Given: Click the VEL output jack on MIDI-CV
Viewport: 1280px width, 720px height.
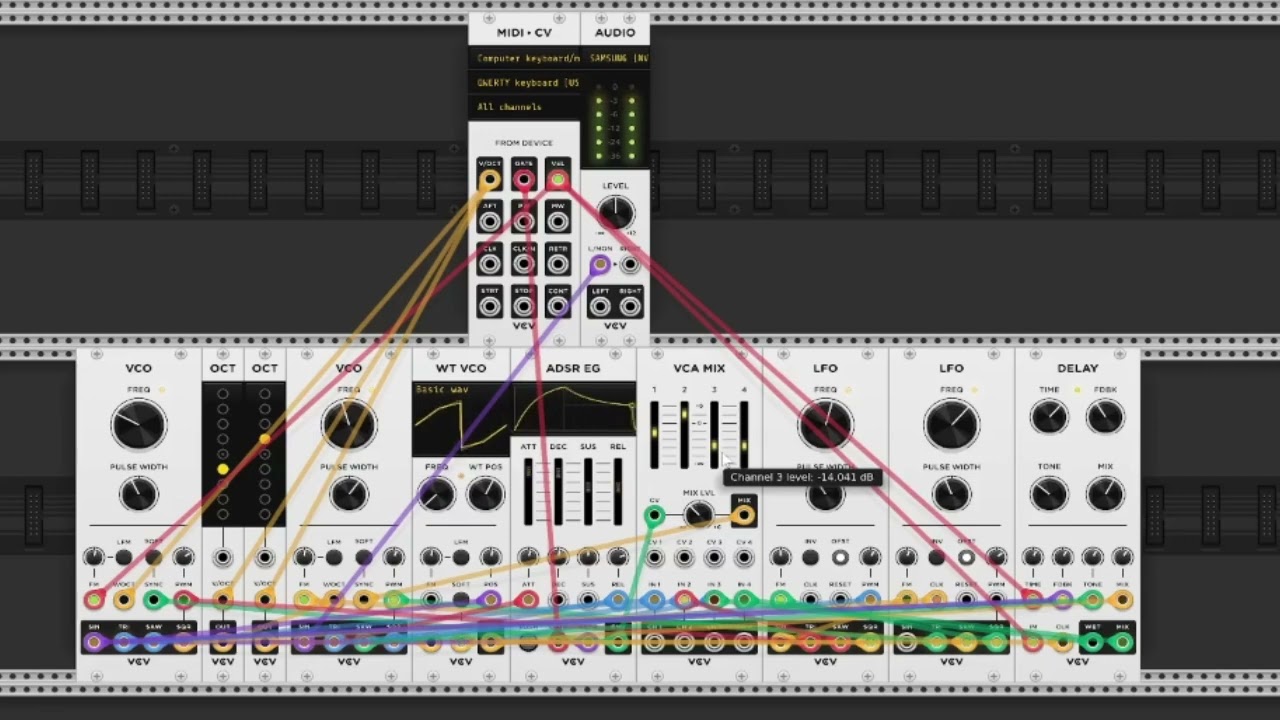Looking at the screenshot, I should 558,180.
